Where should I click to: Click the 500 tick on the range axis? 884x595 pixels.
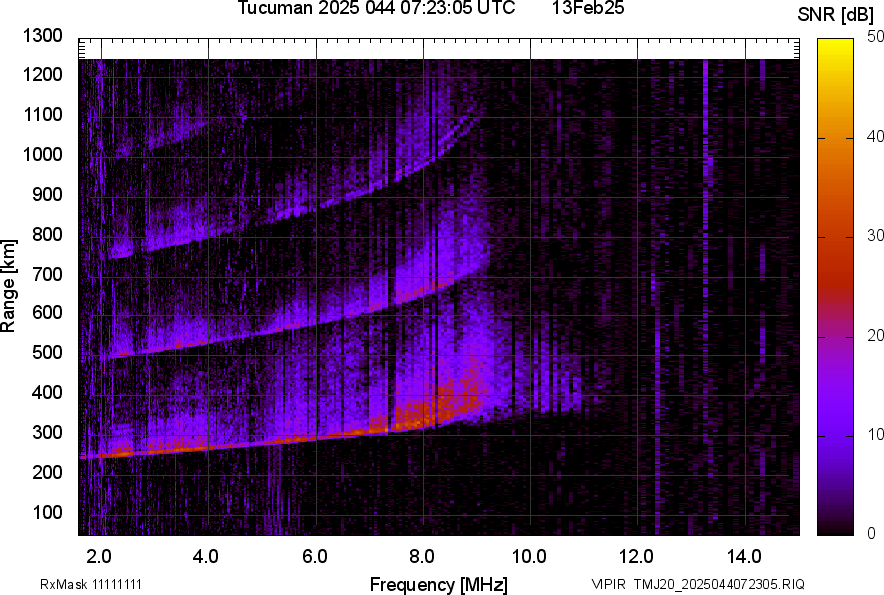pyautogui.click(x=51, y=353)
